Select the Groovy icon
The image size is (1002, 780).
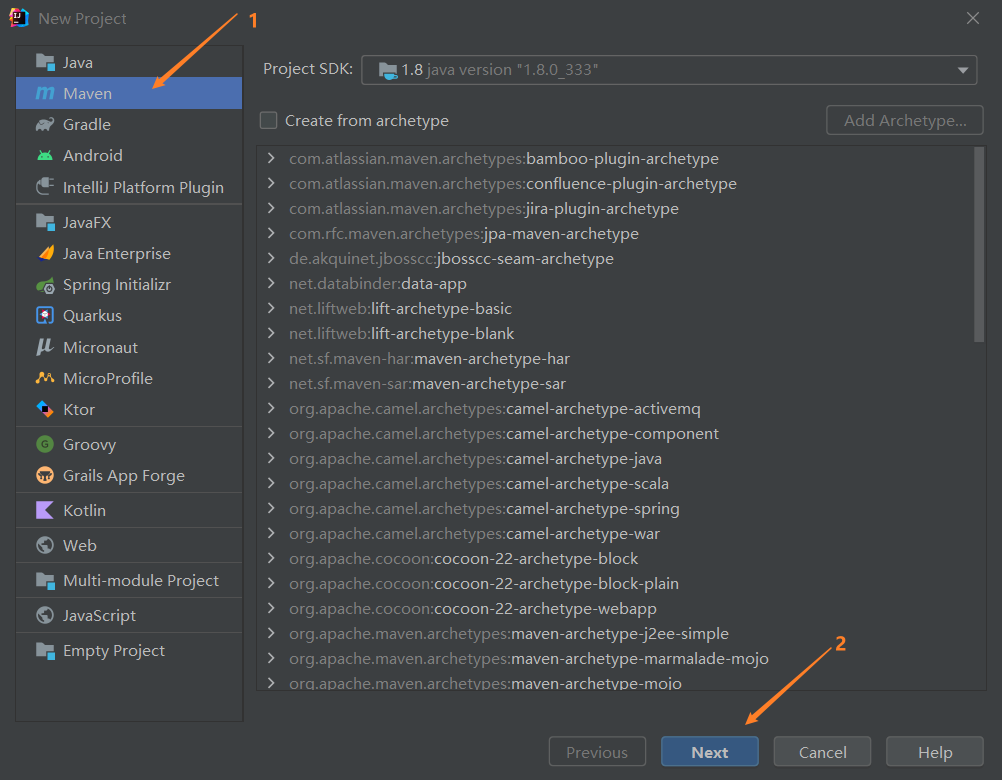click(x=45, y=444)
